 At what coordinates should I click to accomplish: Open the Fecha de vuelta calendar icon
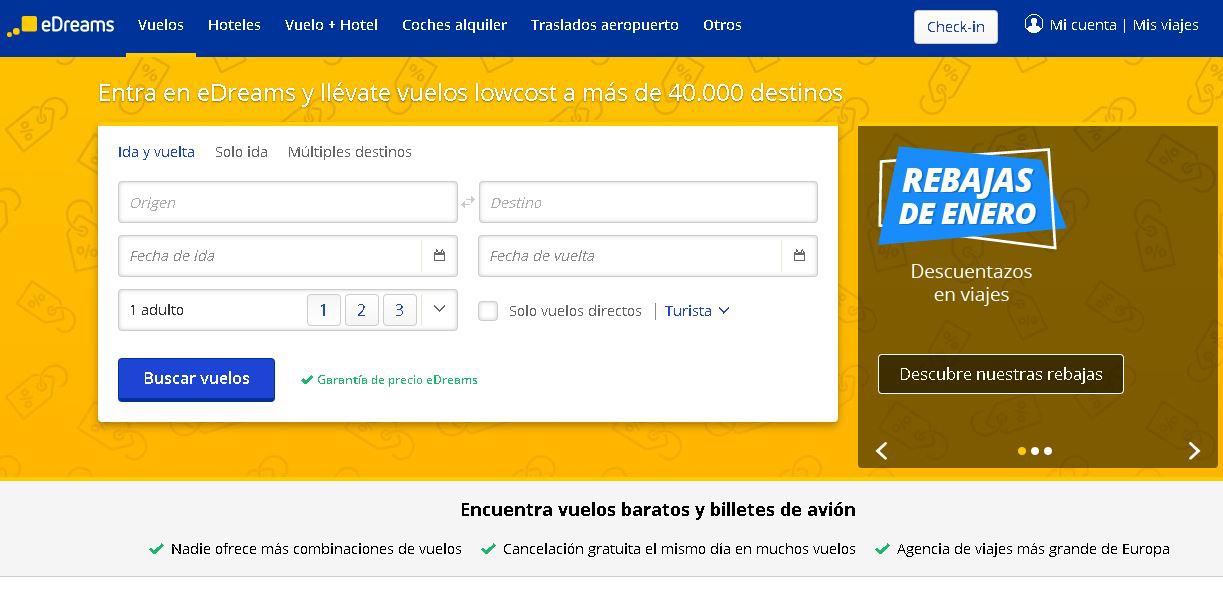[799, 256]
